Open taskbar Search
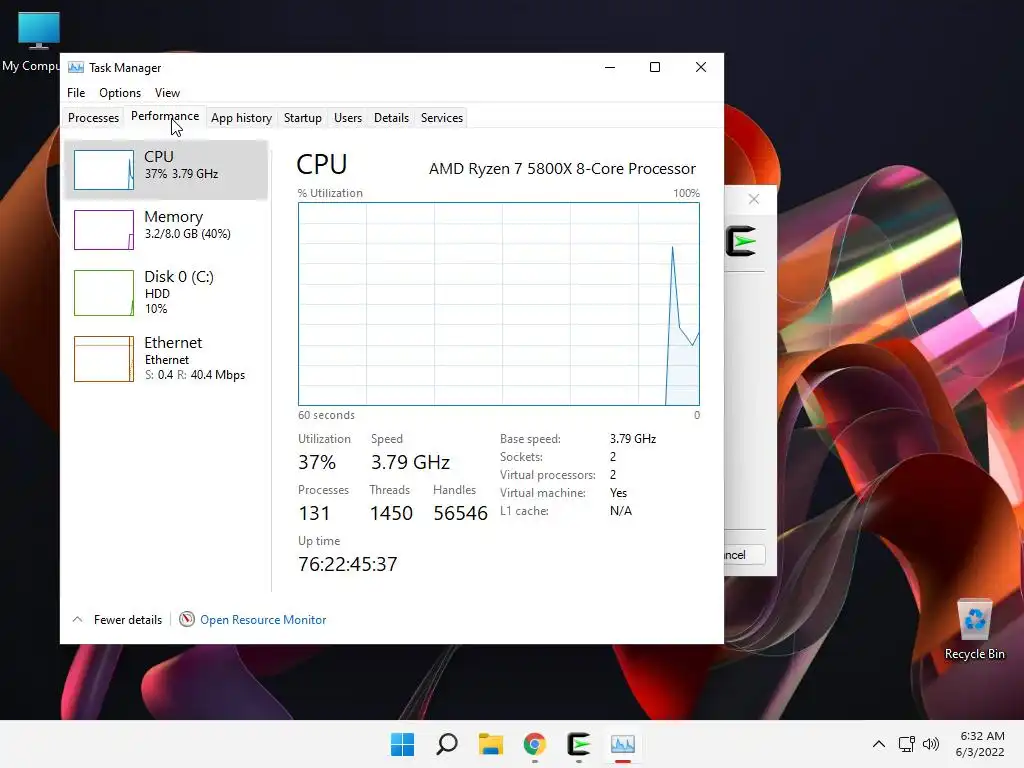This screenshot has height=768, width=1024. pos(447,744)
